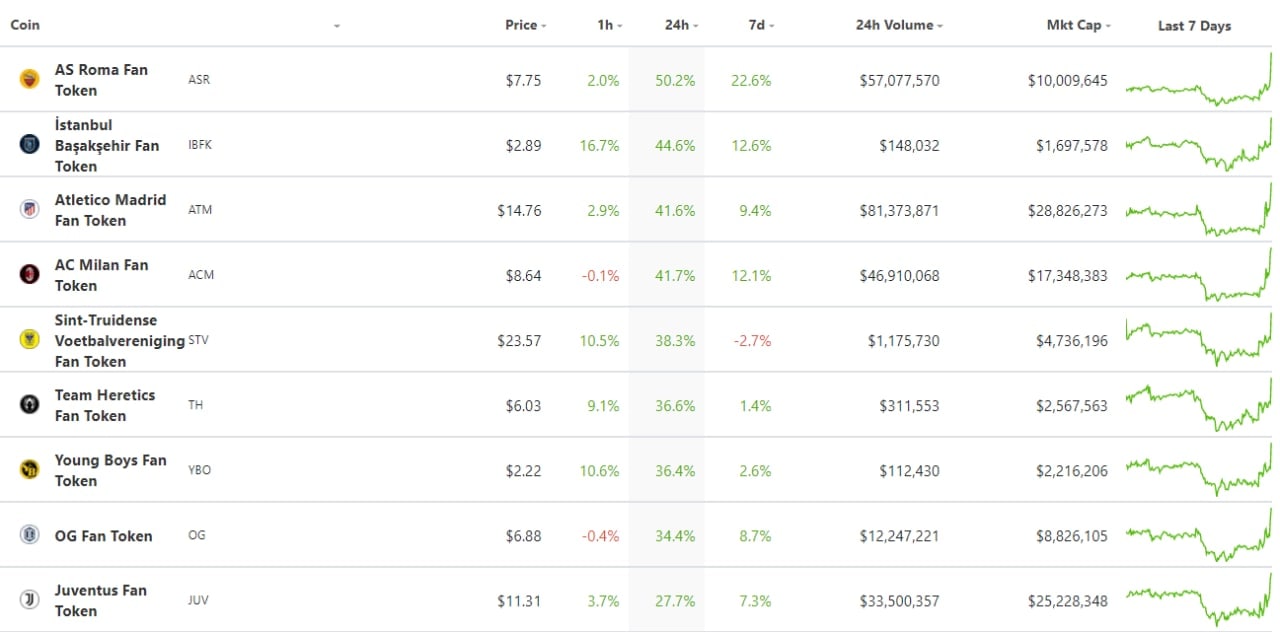Click the $1,697,578 market cap value
Image resolution: width=1280 pixels, height=632 pixels.
1071,145
